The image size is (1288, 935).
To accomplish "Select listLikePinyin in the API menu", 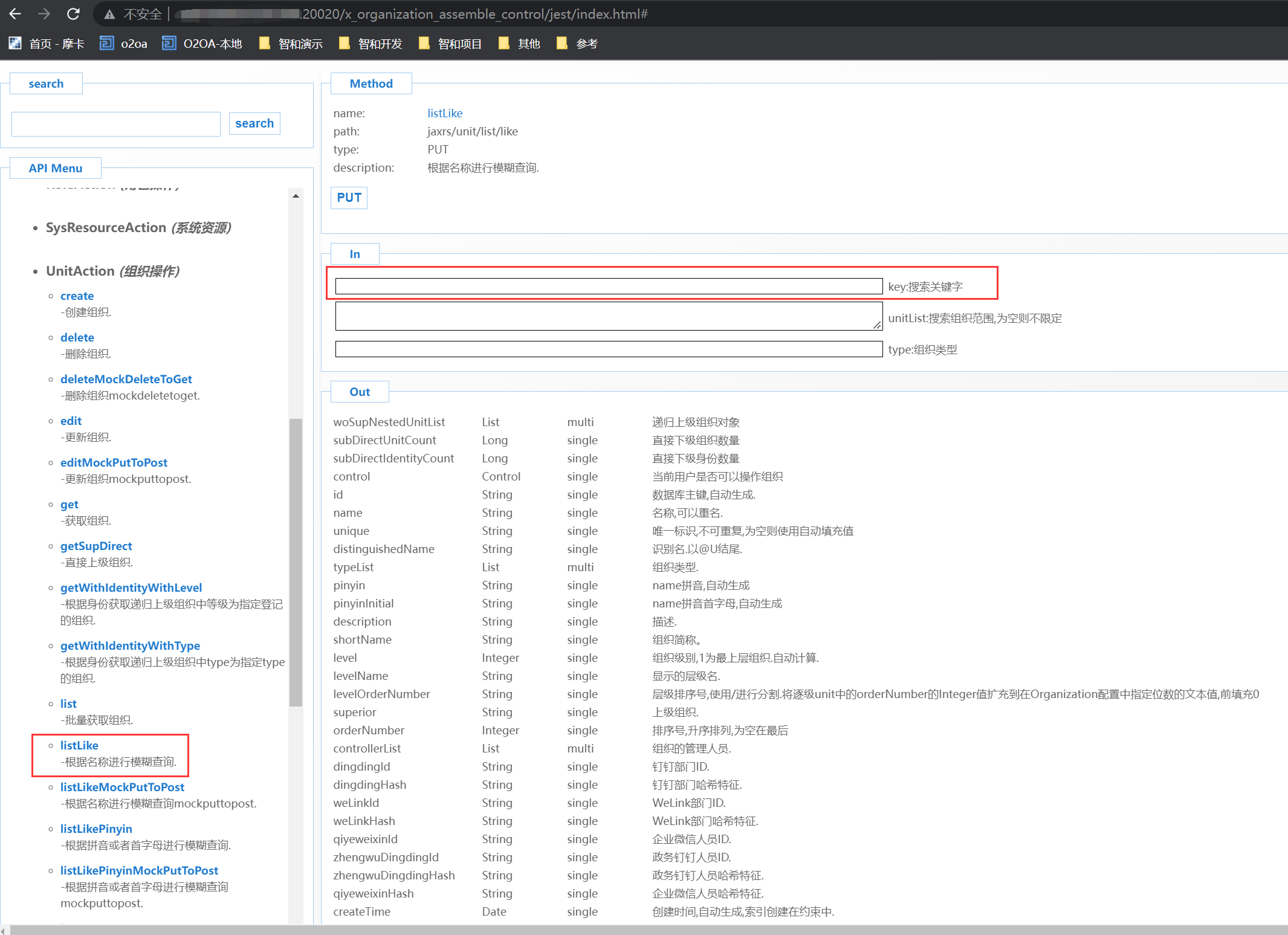I will [x=96, y=829].
